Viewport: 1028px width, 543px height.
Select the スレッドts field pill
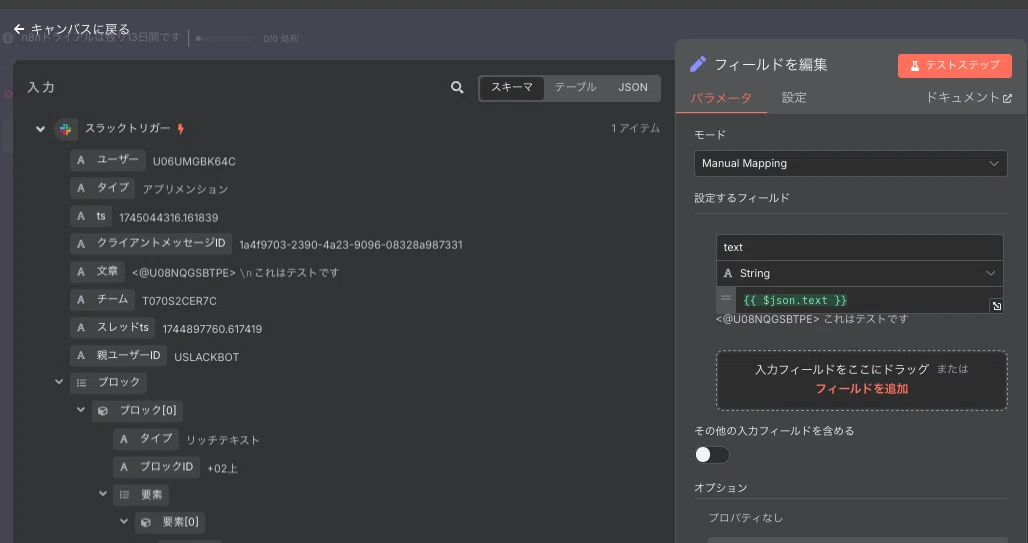[x=112, y=327]
